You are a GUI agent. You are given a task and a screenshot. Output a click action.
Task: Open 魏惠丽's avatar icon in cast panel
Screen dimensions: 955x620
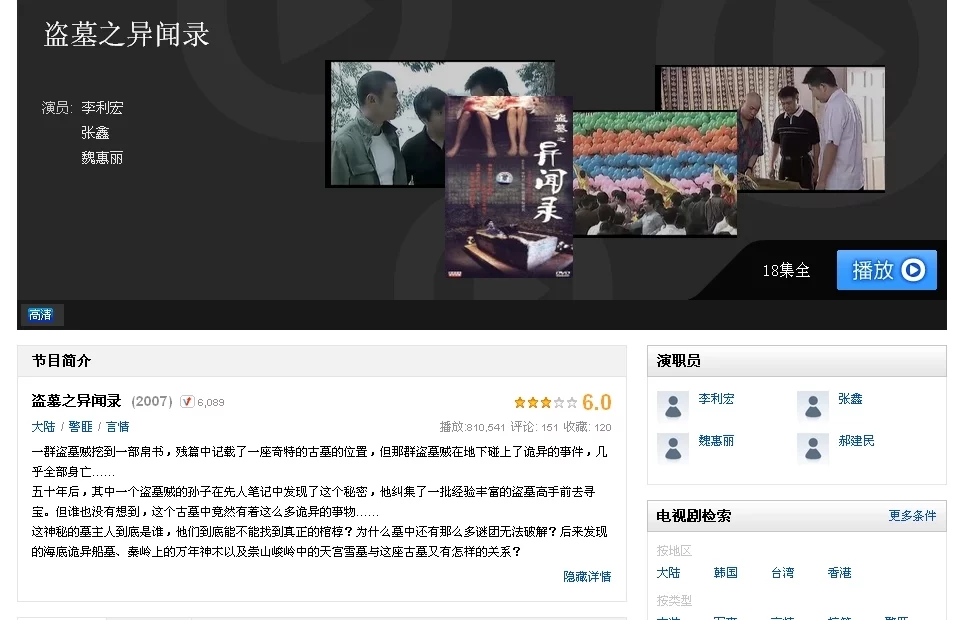672,447
